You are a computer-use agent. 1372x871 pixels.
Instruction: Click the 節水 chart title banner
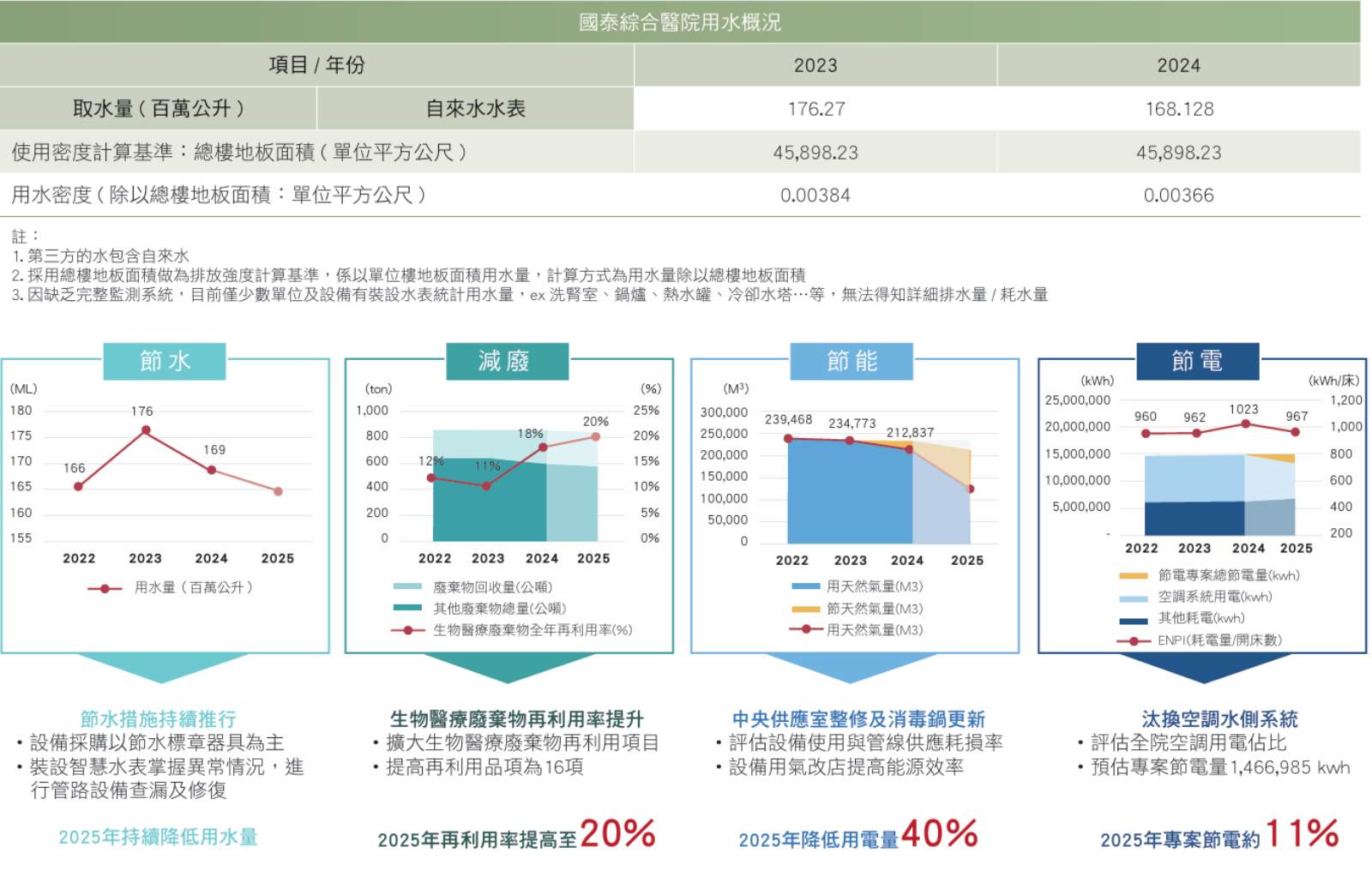pyautogui.click(x=165, y=361)
